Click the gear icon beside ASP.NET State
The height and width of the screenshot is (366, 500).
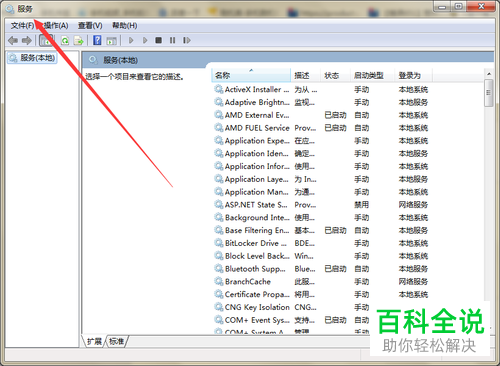coord(219,205)
